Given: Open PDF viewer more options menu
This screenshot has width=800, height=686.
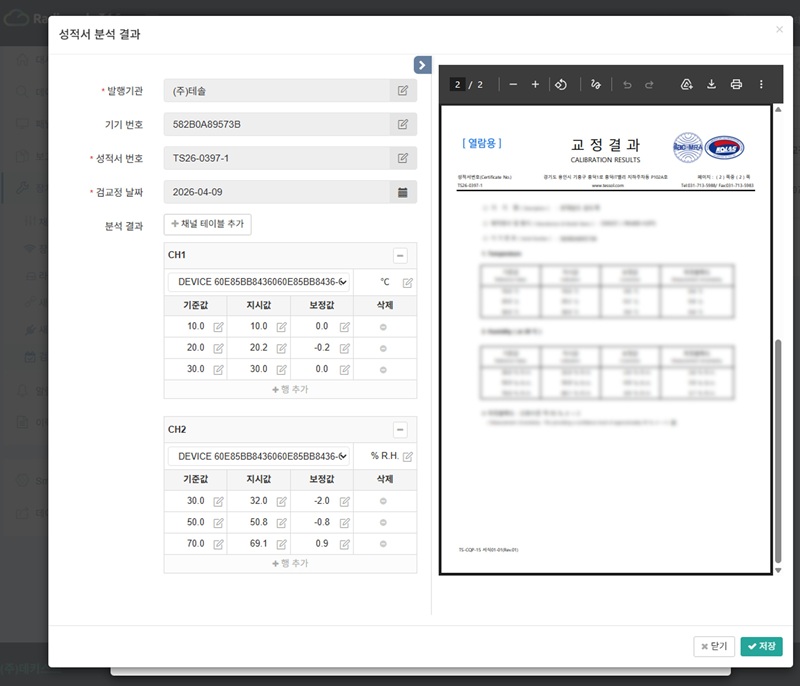Looking at the screenshot, I should (x=761, y=84).
